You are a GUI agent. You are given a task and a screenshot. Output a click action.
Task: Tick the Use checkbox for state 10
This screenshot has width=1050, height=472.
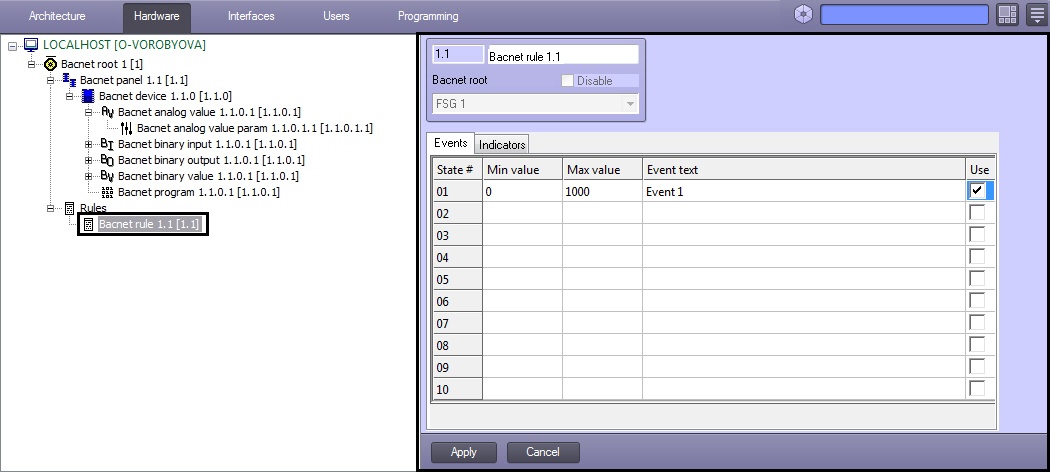coord(977,388)
